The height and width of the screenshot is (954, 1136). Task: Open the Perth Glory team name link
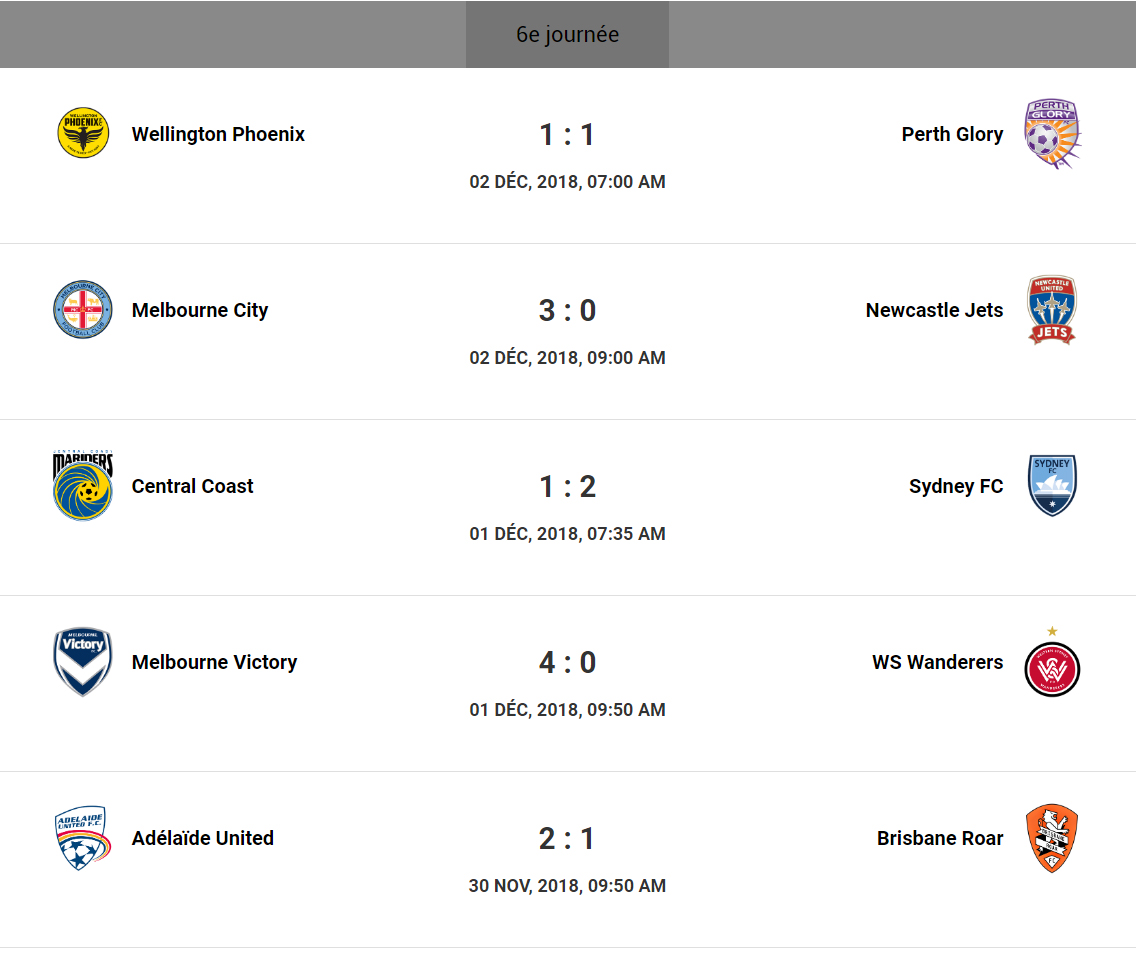(x=952, y=134)
